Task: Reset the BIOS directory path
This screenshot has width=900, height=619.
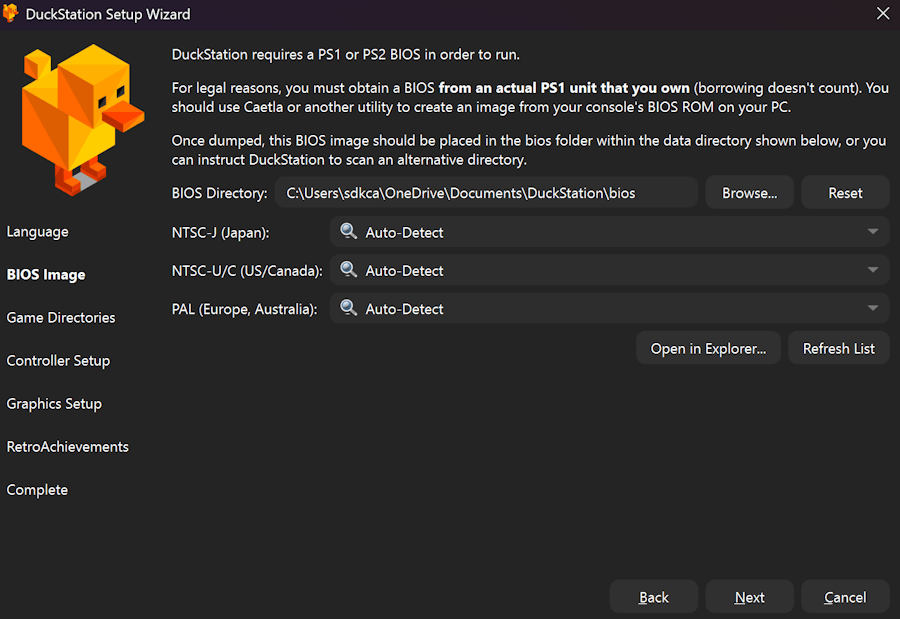Action: click(x=845, y=193)
